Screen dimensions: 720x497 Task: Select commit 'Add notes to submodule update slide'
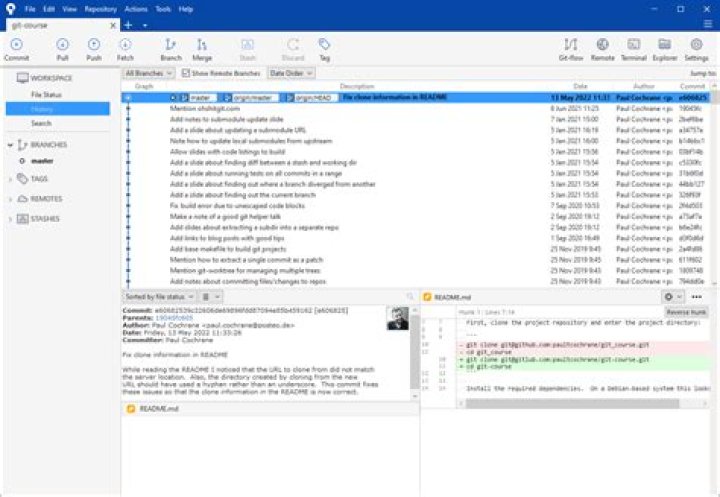coord(416,119)
